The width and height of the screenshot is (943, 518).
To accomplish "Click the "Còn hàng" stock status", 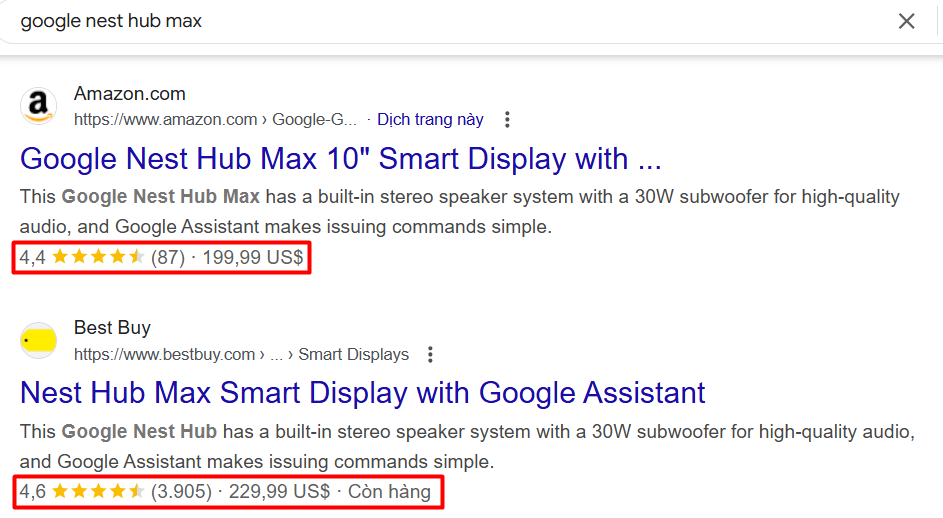I will (x=390, y=492).
